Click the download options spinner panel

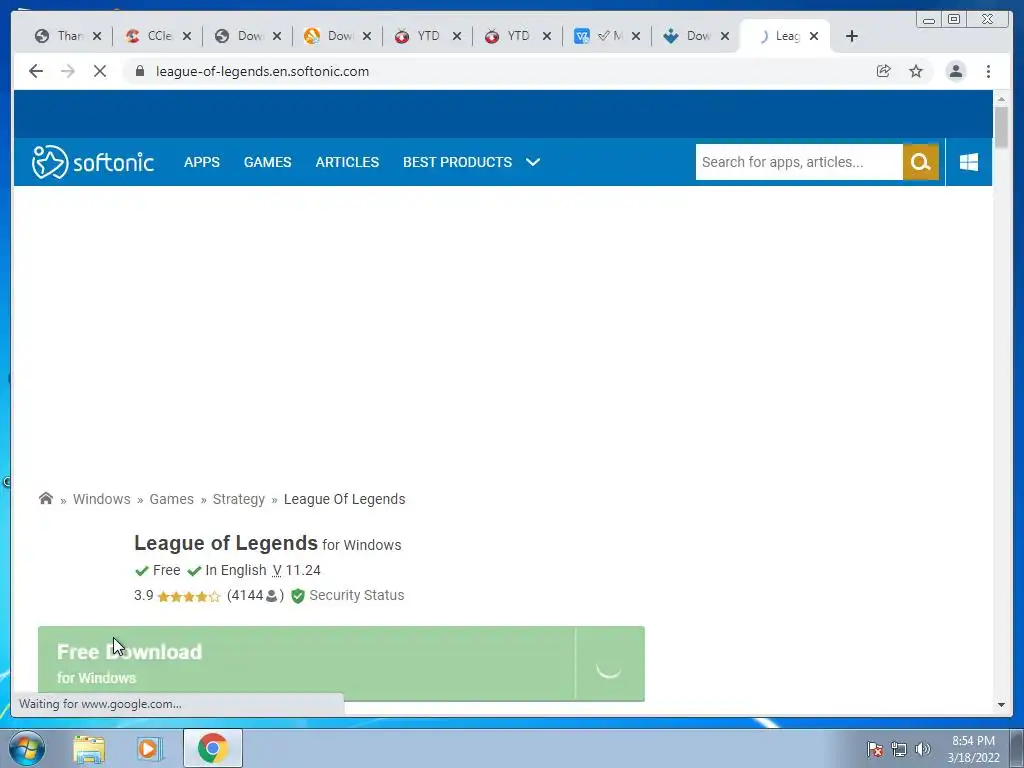tap(610, 664)
